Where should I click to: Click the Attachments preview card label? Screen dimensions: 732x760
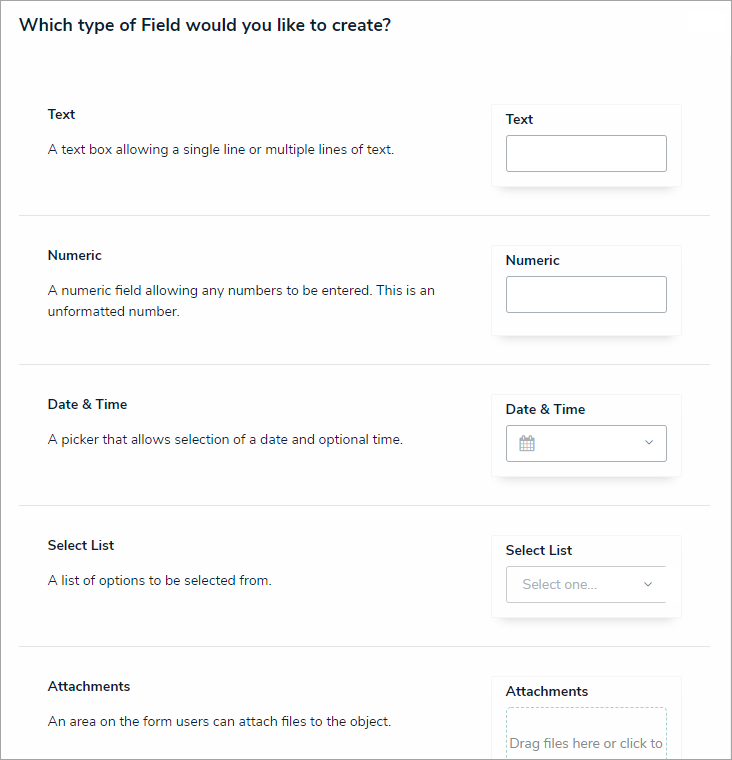(x=547, y=691)
